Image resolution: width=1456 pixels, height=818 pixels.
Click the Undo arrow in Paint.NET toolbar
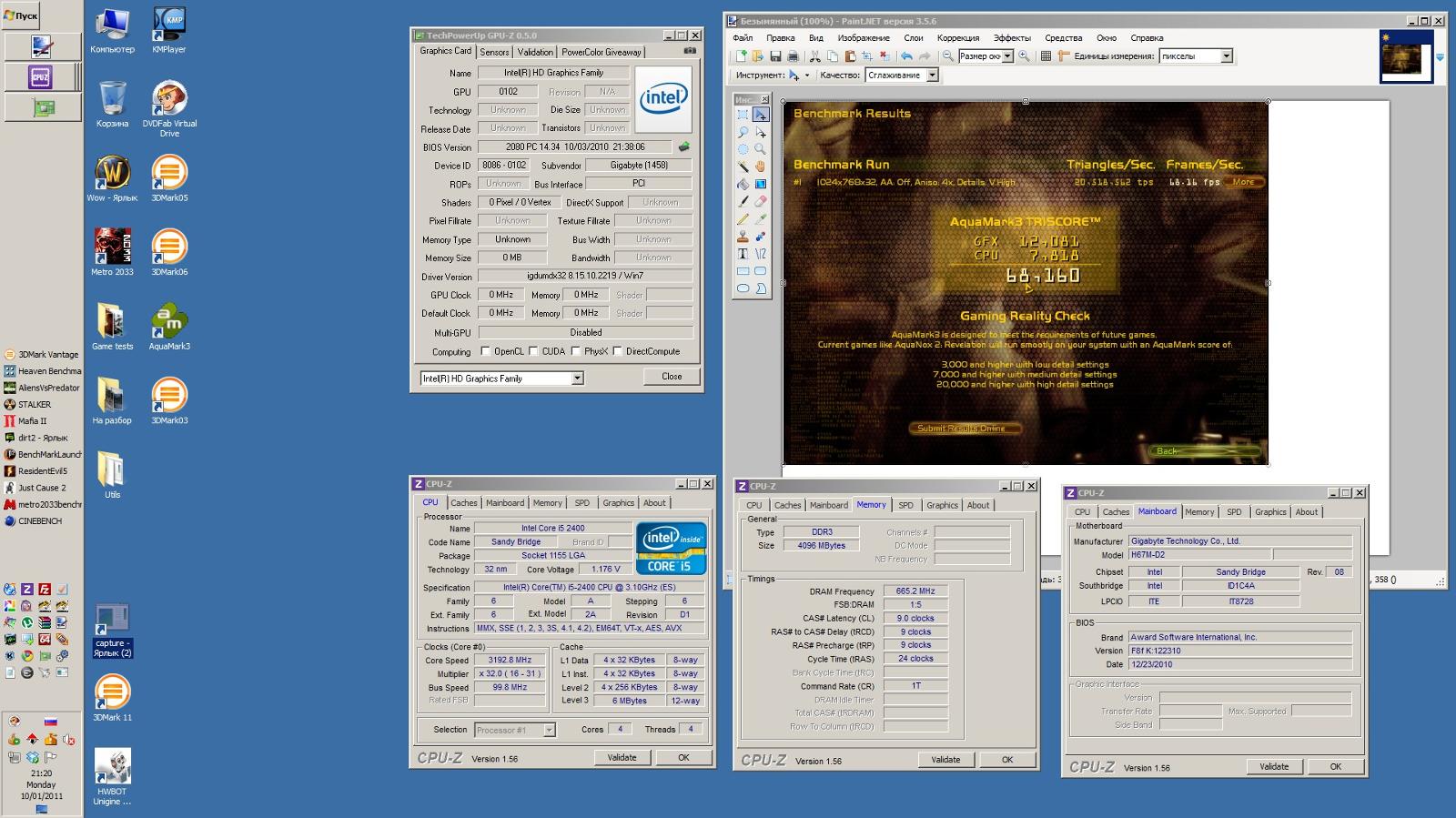[906, 56]
